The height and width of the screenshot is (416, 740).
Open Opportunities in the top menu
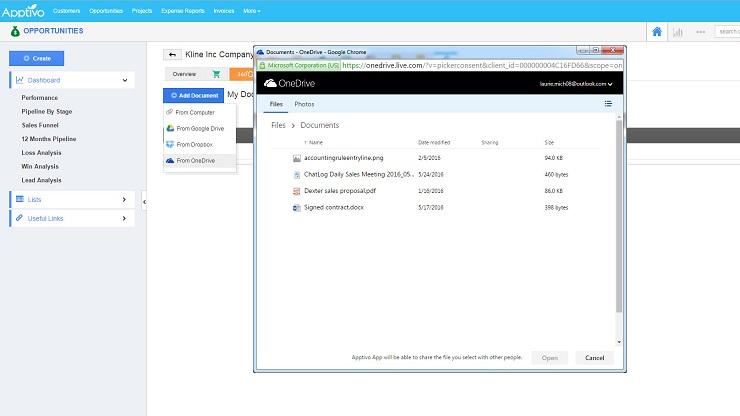pos(106,11)
